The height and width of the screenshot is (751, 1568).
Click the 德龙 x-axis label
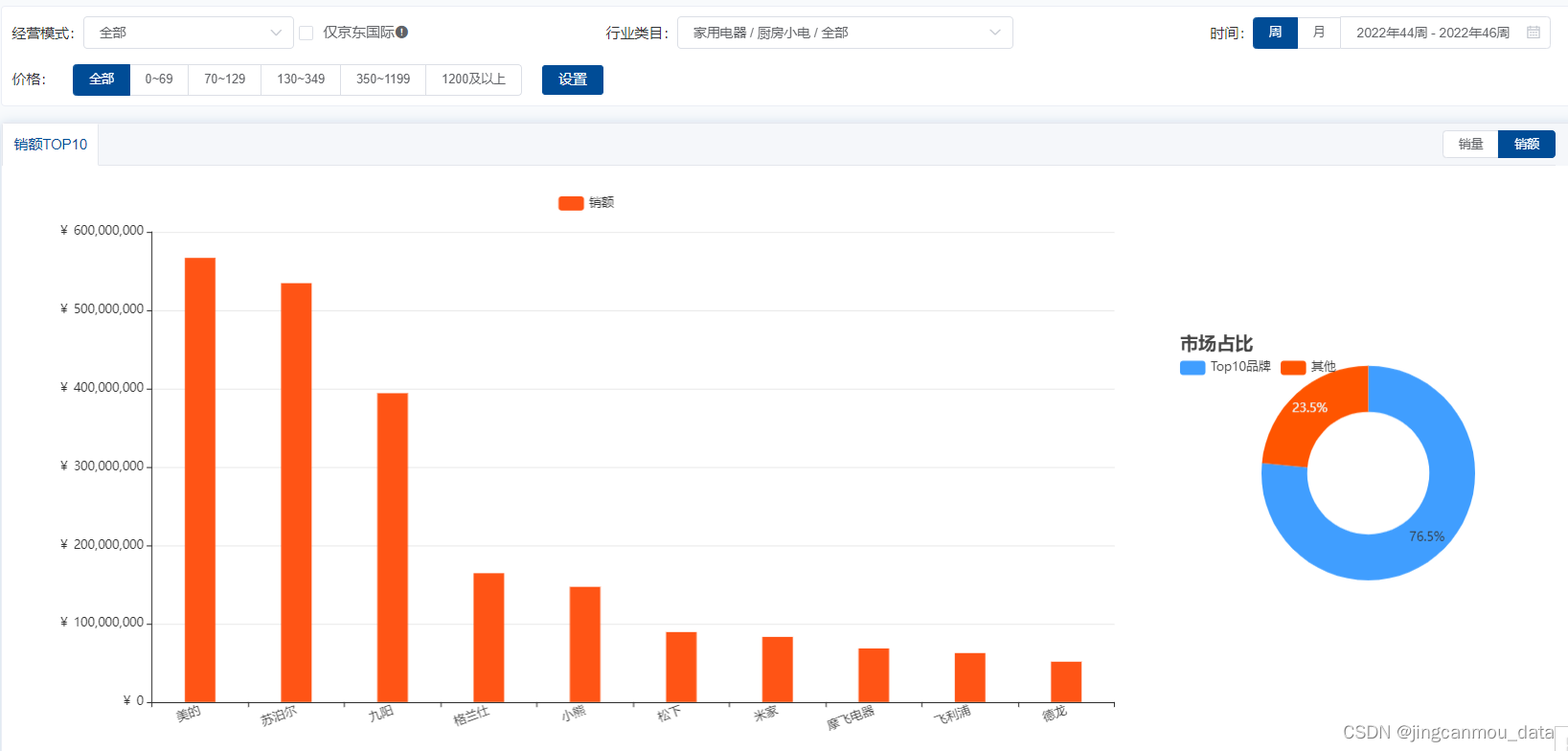point(1055,714)
